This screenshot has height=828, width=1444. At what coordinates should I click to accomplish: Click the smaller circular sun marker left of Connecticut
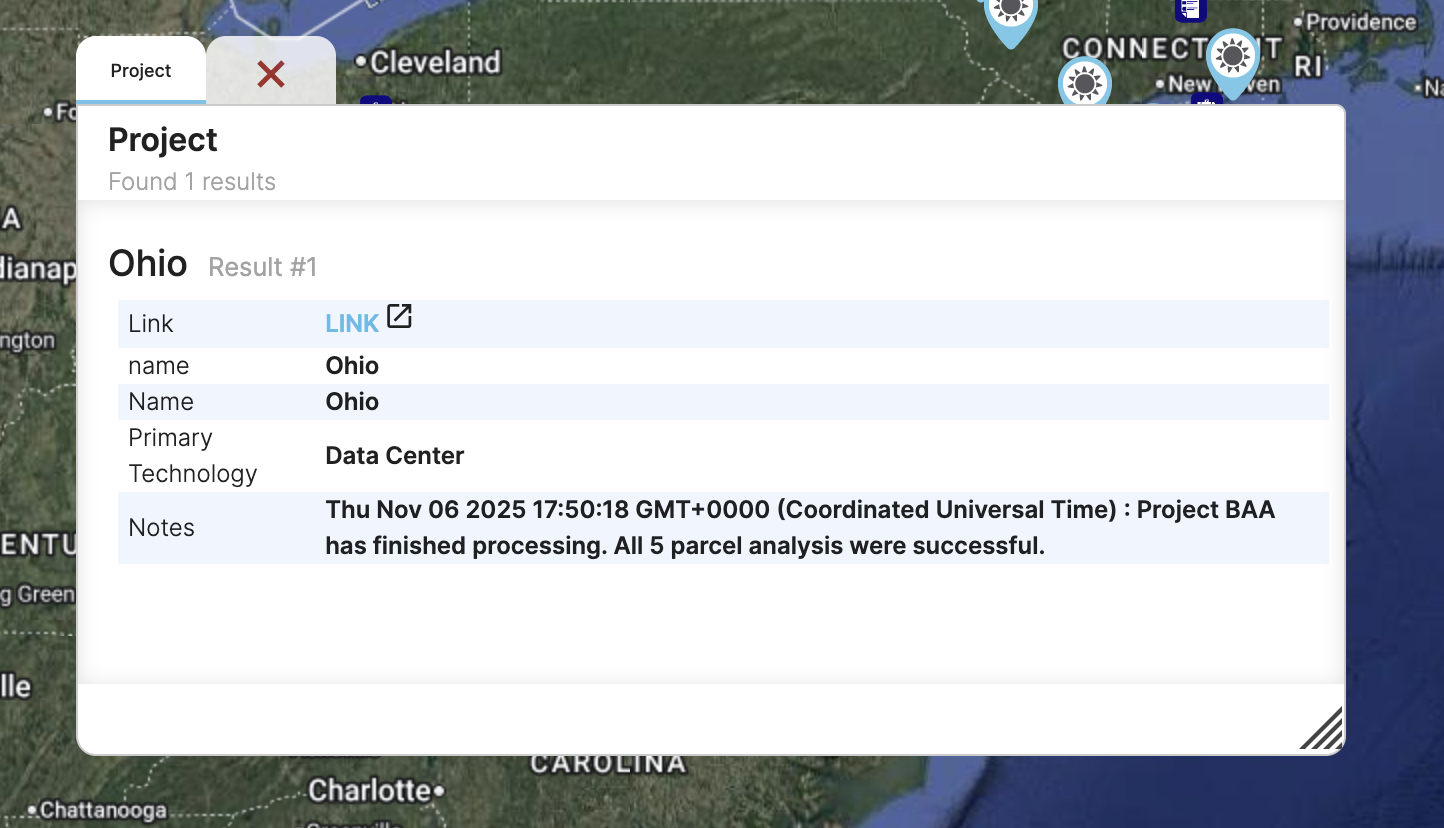[x=1084, y=84]
